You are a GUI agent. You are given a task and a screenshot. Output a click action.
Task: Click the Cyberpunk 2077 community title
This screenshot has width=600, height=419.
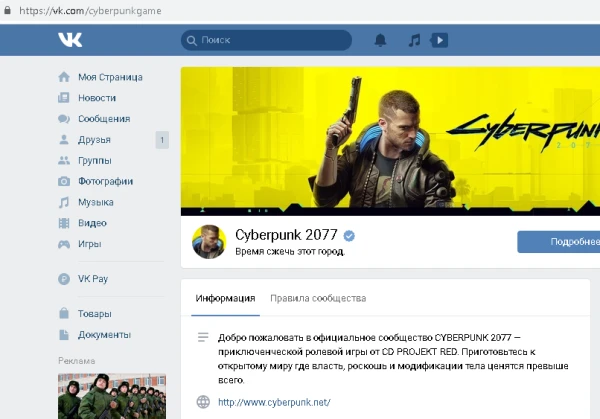point(286,235)
